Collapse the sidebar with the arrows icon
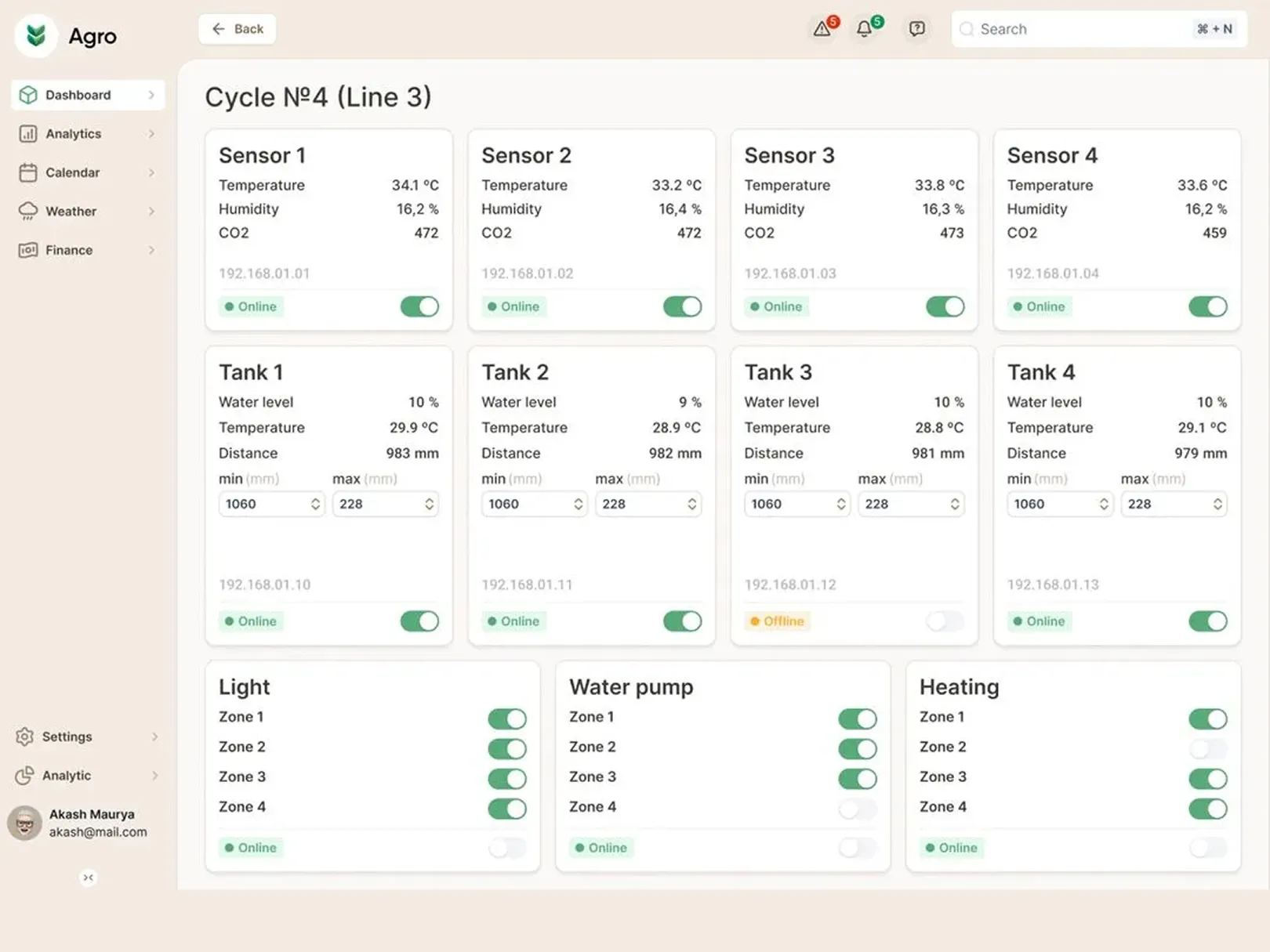Viewport: 1270px width, 952px height. click(89, 878)
